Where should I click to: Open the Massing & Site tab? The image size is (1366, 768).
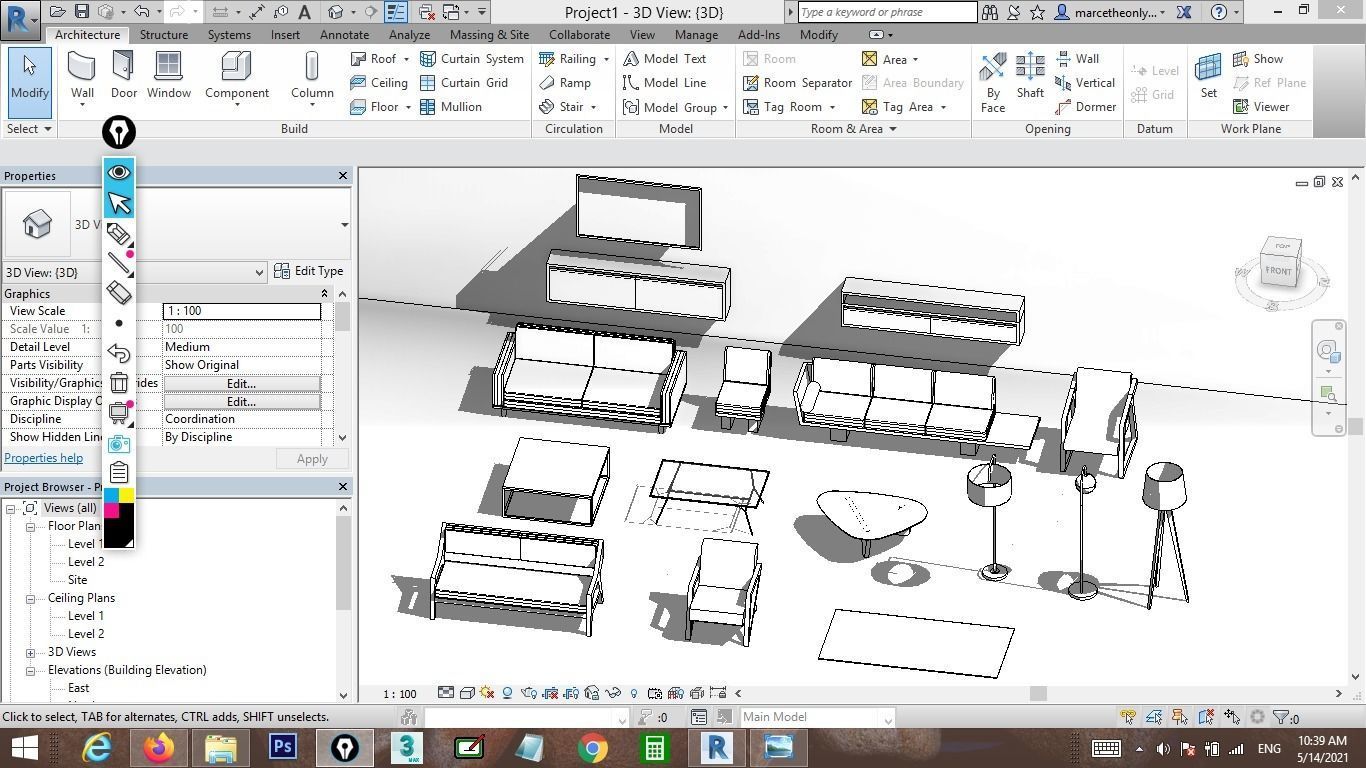(489, 34)
